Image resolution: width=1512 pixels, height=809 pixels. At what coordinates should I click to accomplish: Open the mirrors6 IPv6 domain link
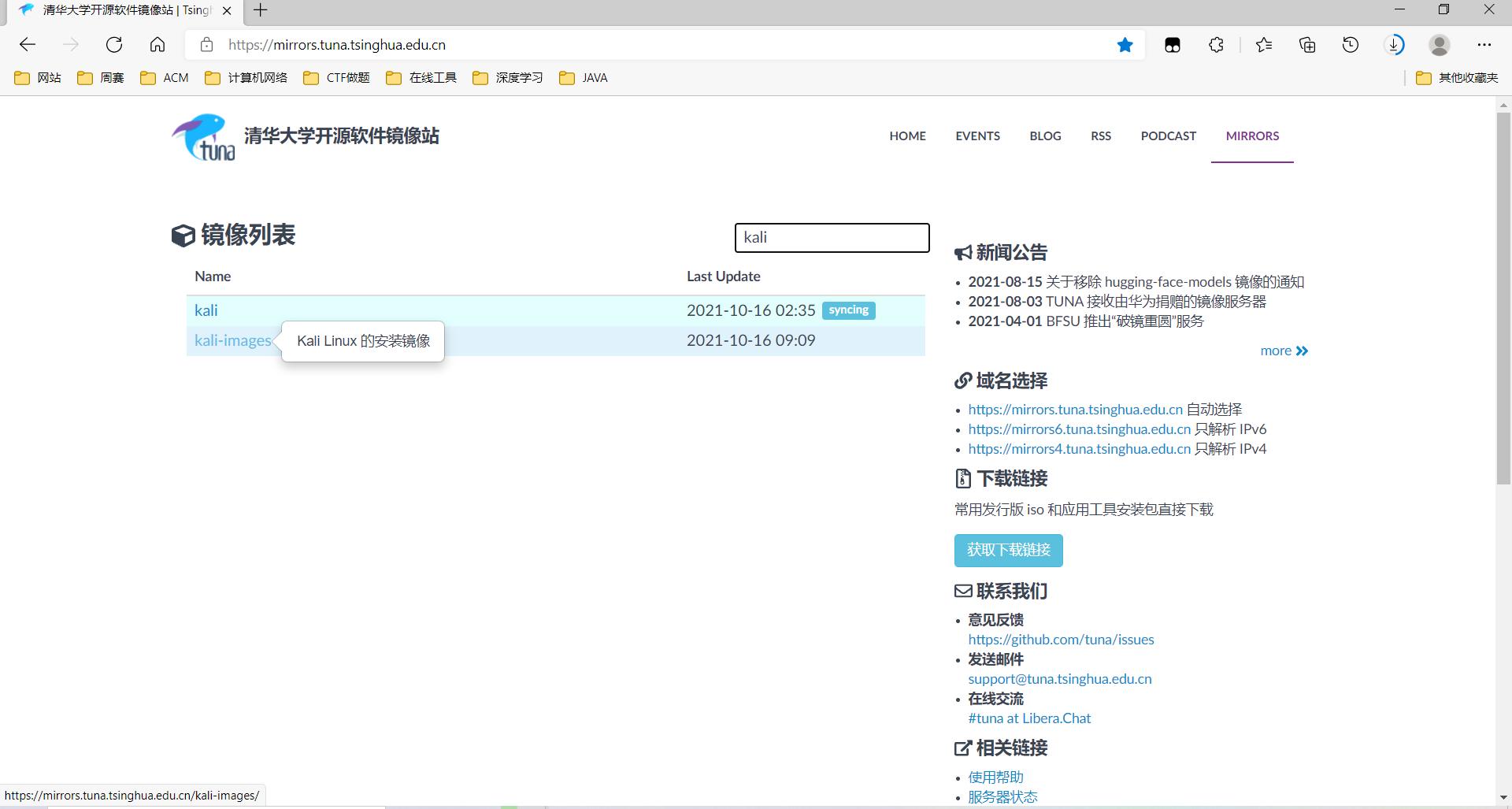click(1079, 429)
